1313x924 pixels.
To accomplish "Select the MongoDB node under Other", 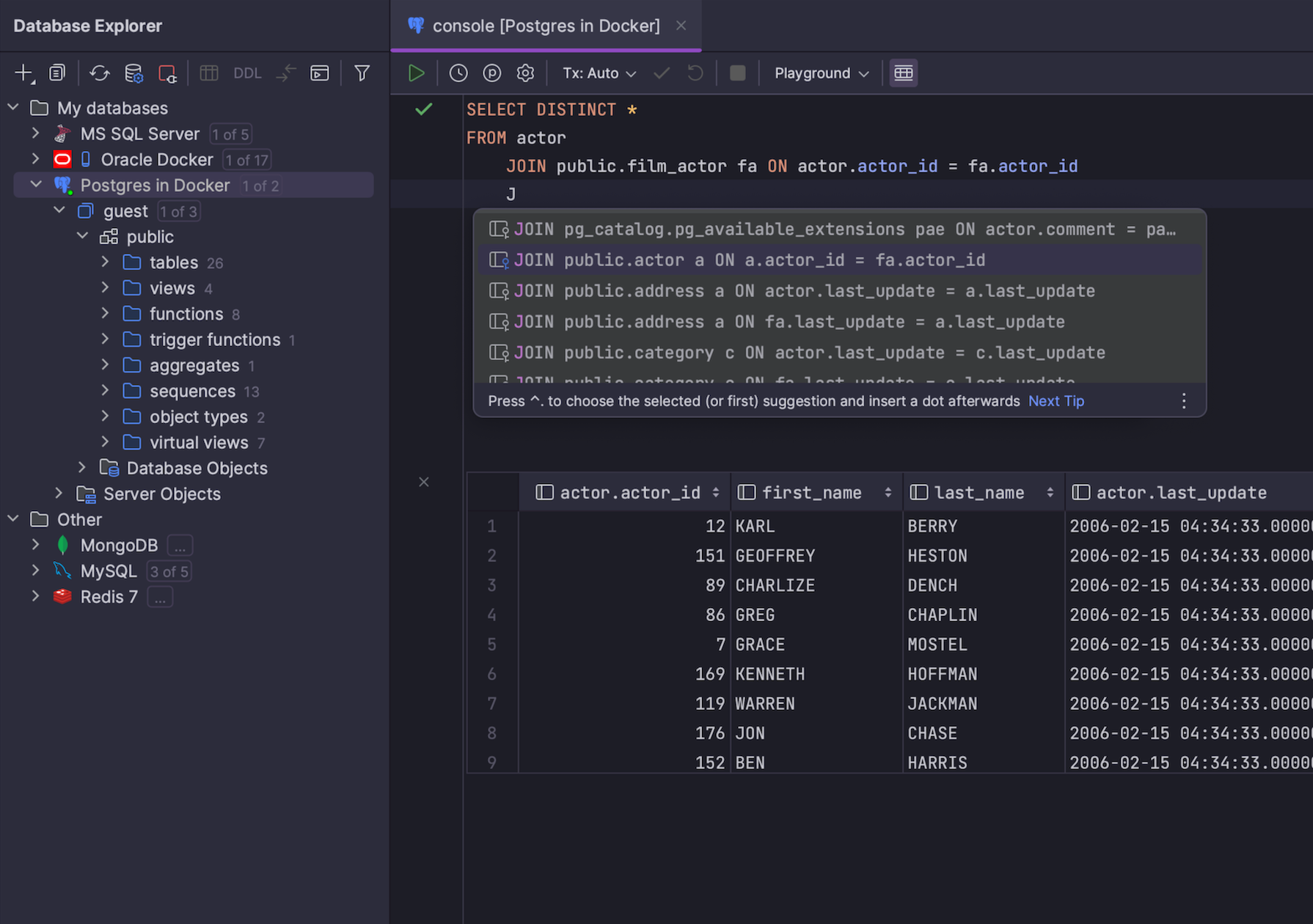I will click(x=119, y=545).
